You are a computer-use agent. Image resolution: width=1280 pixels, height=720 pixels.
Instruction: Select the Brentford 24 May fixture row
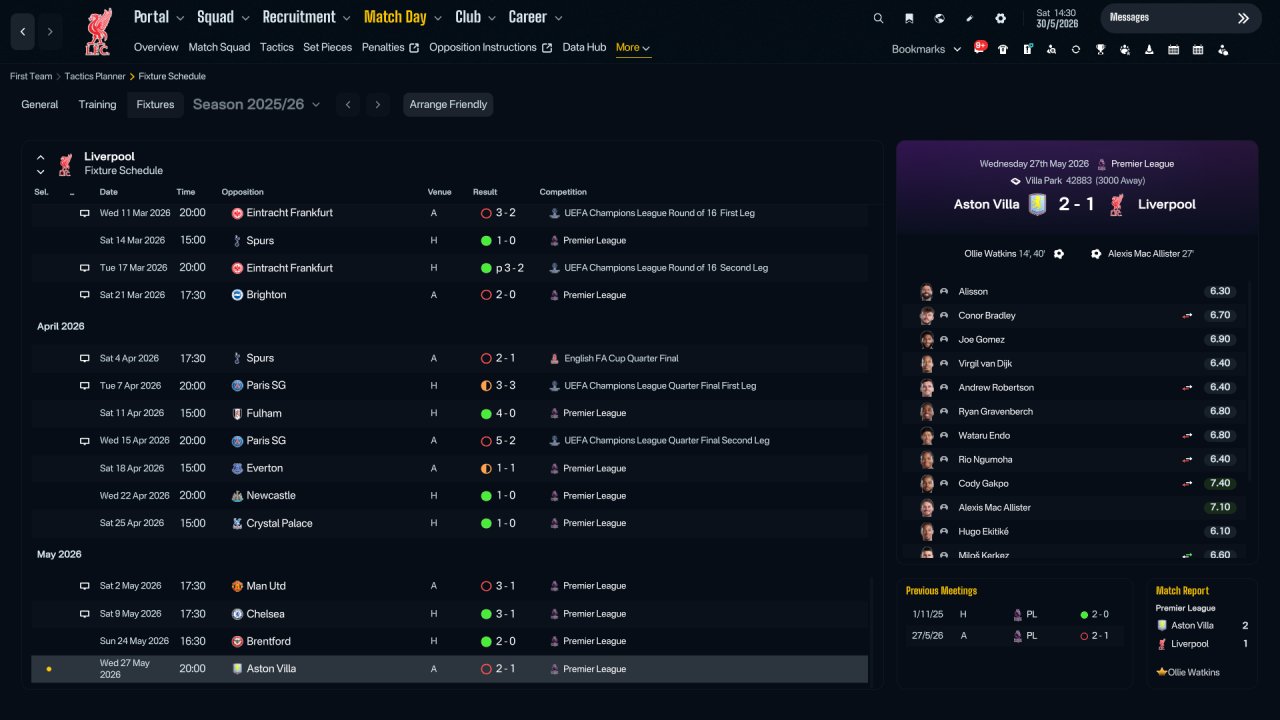tap(449, 641)
